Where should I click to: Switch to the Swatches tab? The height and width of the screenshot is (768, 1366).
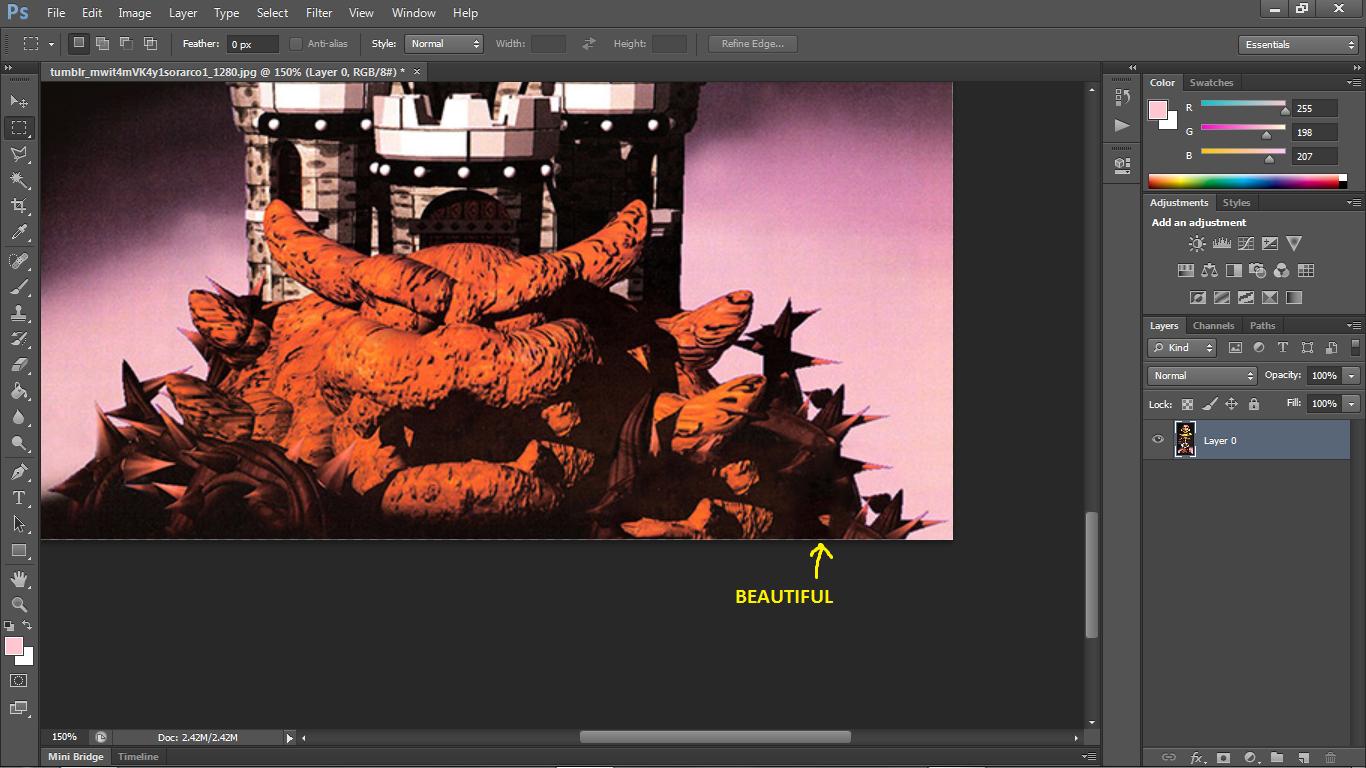(x=1211, y=83)
